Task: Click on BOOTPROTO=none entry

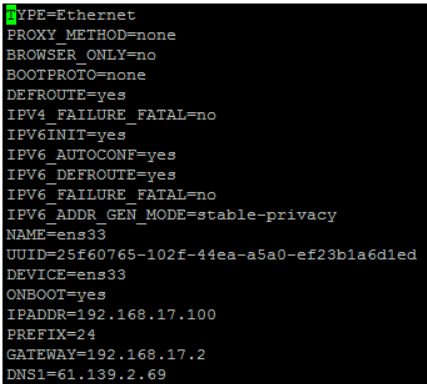Action: pos(76,75)
